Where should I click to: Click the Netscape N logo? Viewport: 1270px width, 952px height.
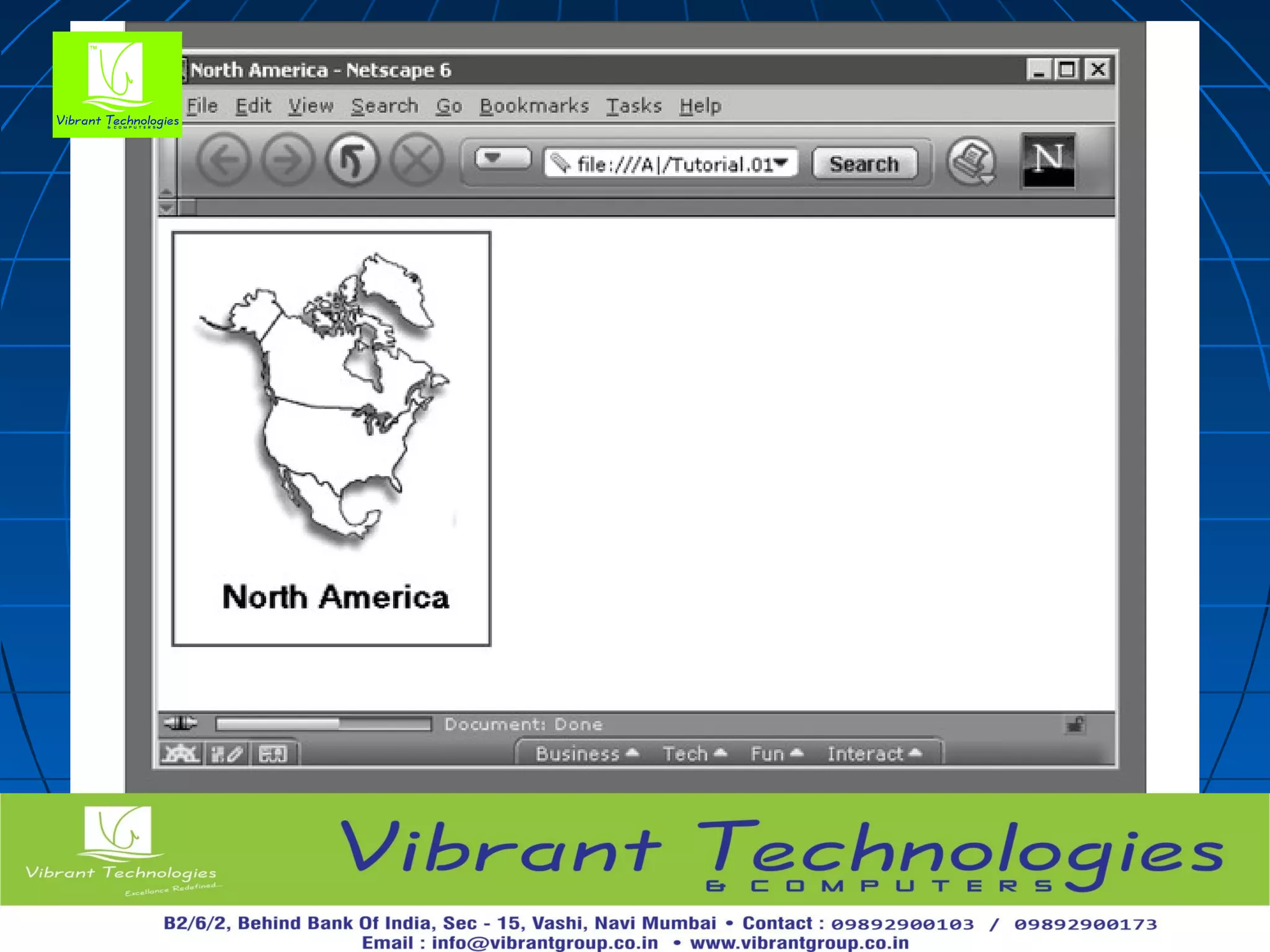point(1048,161)
